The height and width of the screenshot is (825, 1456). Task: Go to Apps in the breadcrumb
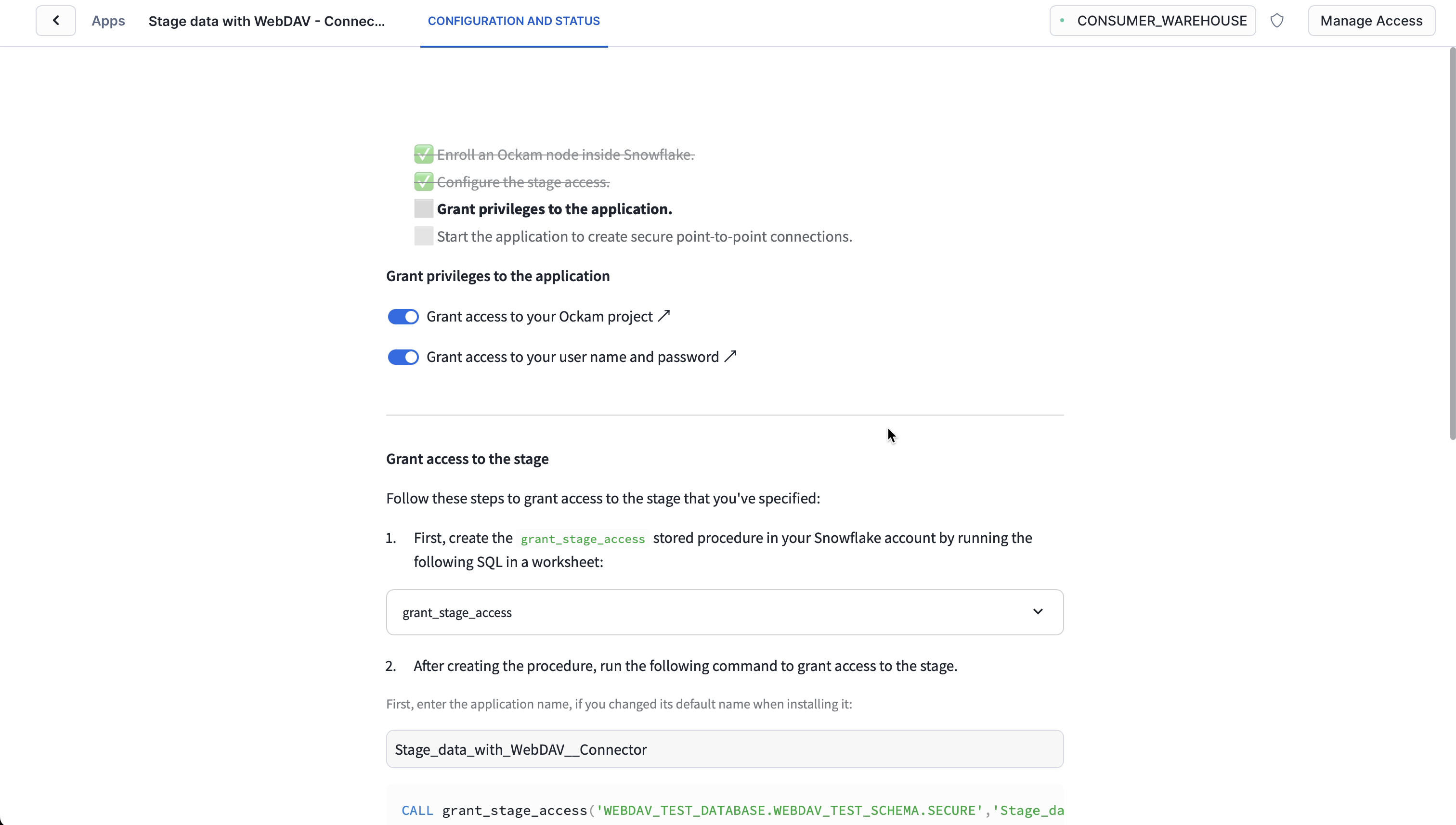(108, 21)
